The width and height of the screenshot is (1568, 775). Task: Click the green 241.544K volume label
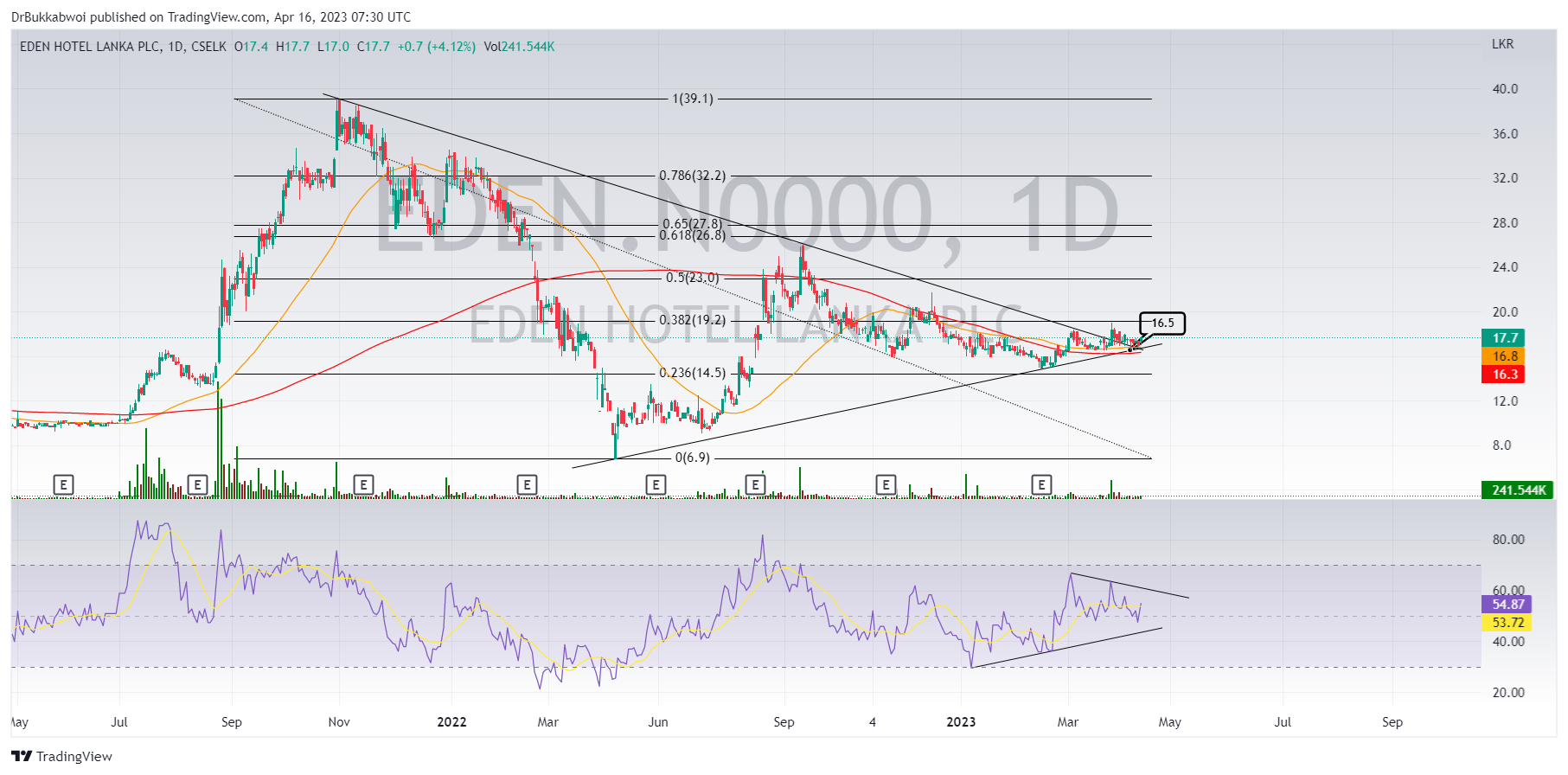pyautogui.click(x=1518, y=490)
